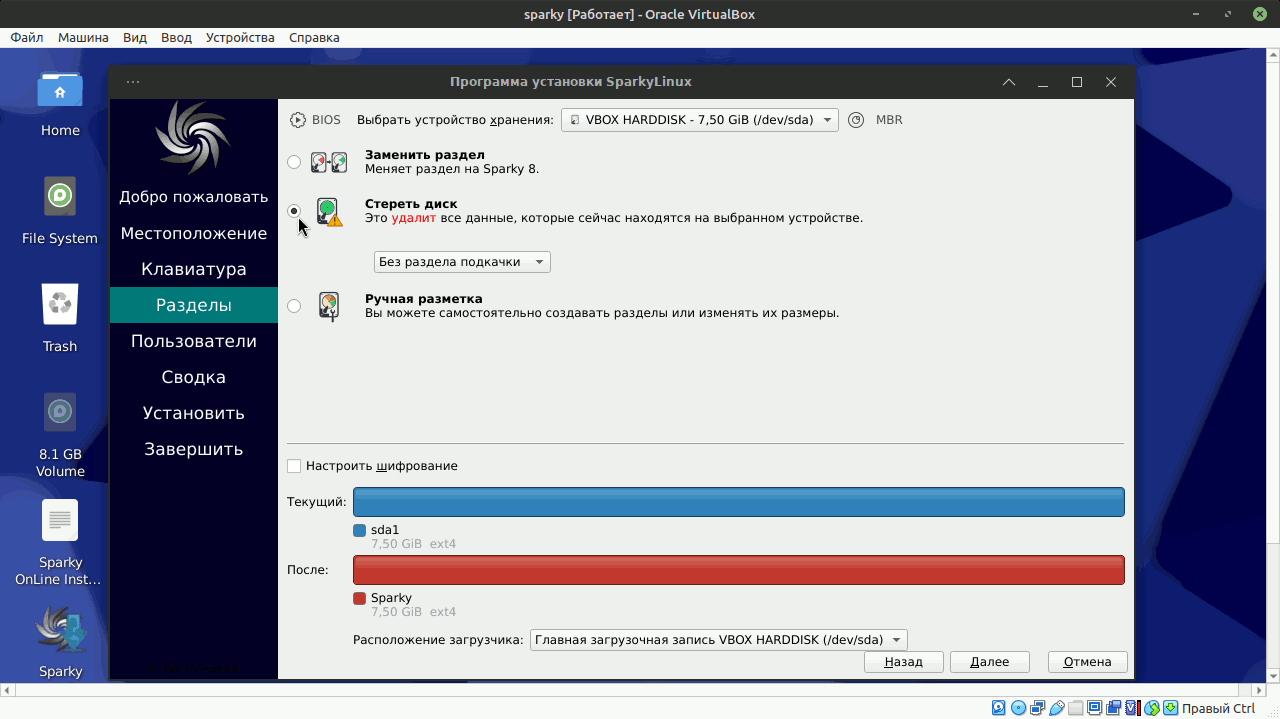This screenshot has height=719, width=1280.
Task: Open the 8.1 GB Volume icon
Action: (60, 411)
